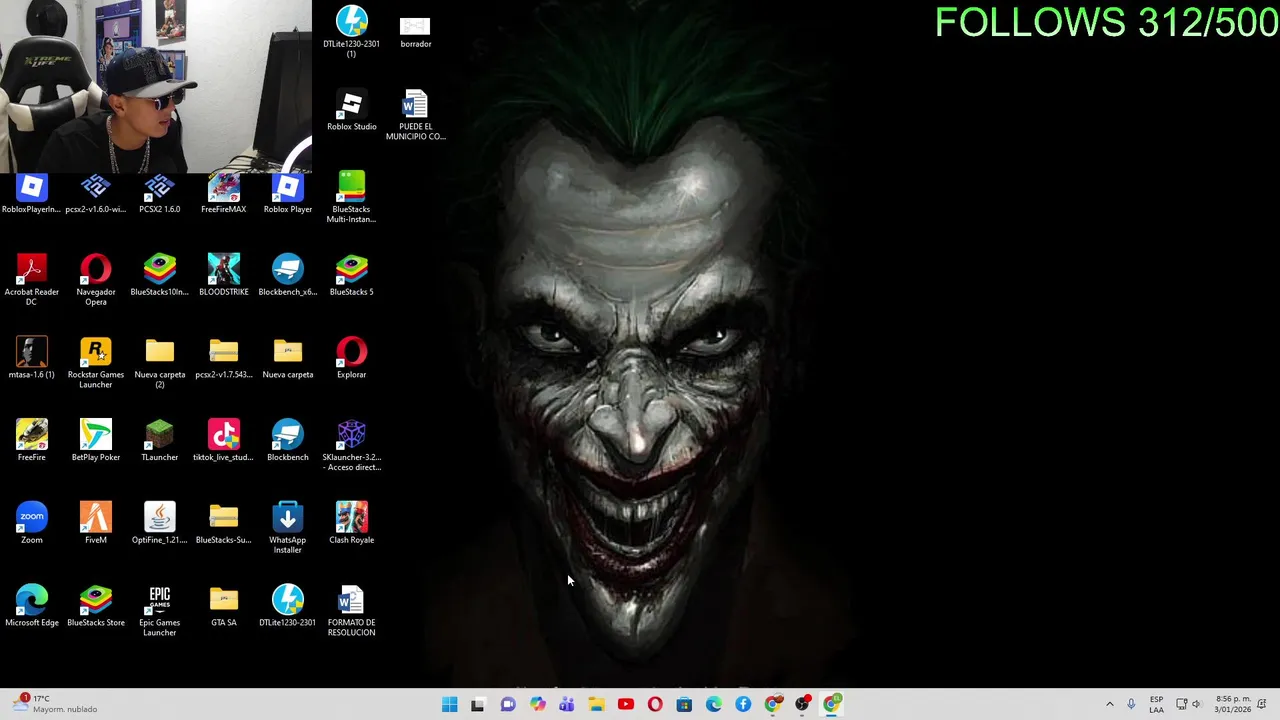
Task: Launch the BLOODSTRIKE game shortcut
Action: pos(224,275)
